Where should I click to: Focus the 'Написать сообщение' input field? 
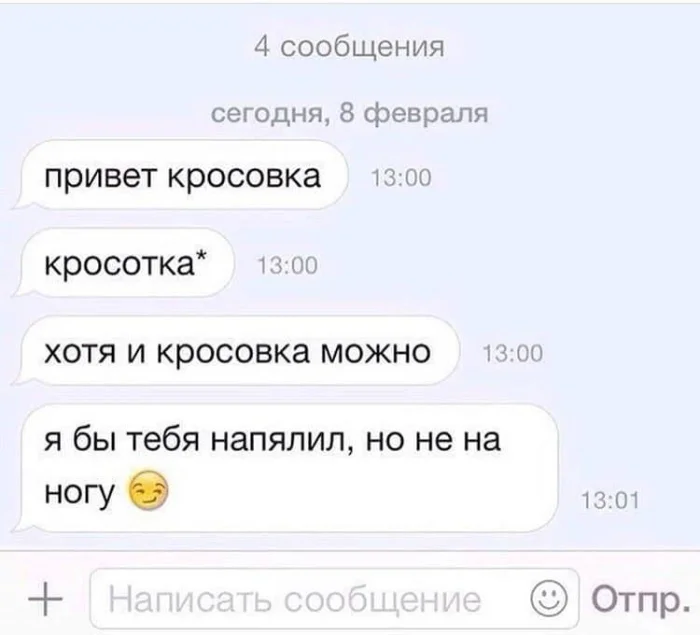334,598
